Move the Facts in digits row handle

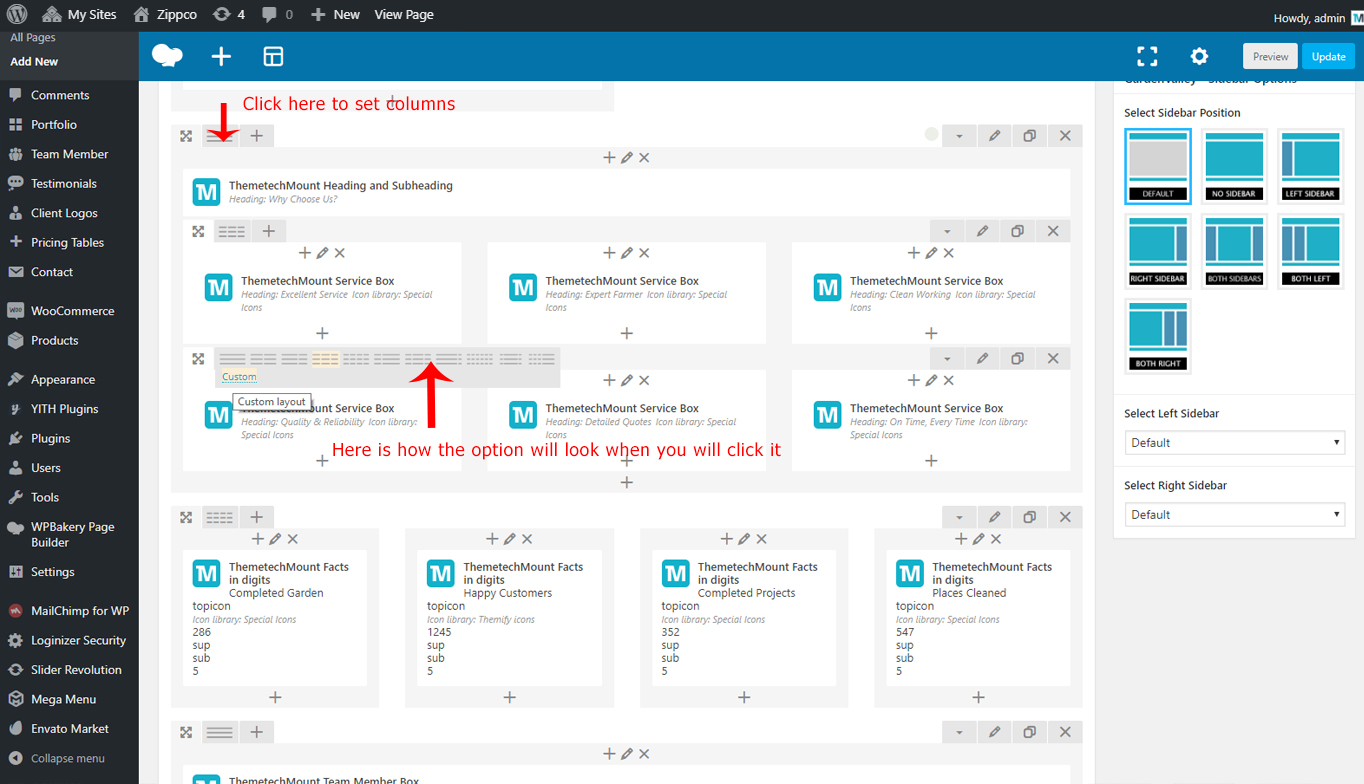coord(186,517)
